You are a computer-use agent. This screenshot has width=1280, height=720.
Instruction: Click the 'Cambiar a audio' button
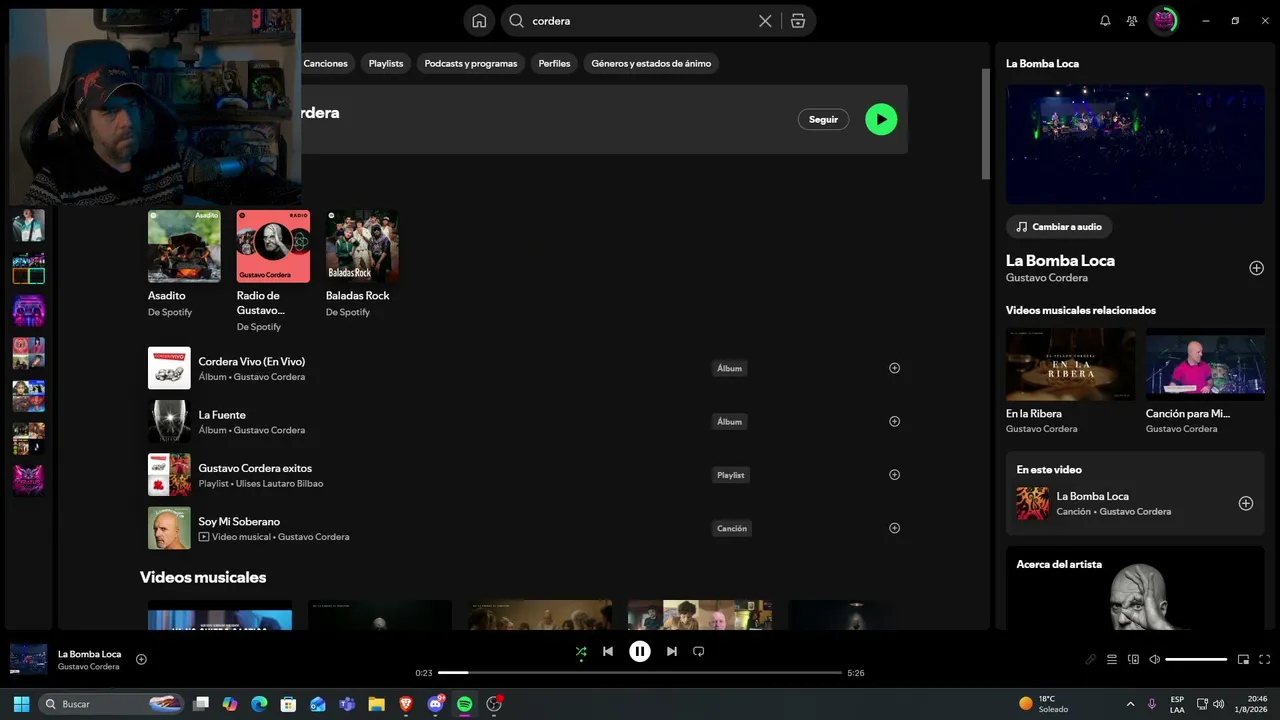click(1059, 227)
